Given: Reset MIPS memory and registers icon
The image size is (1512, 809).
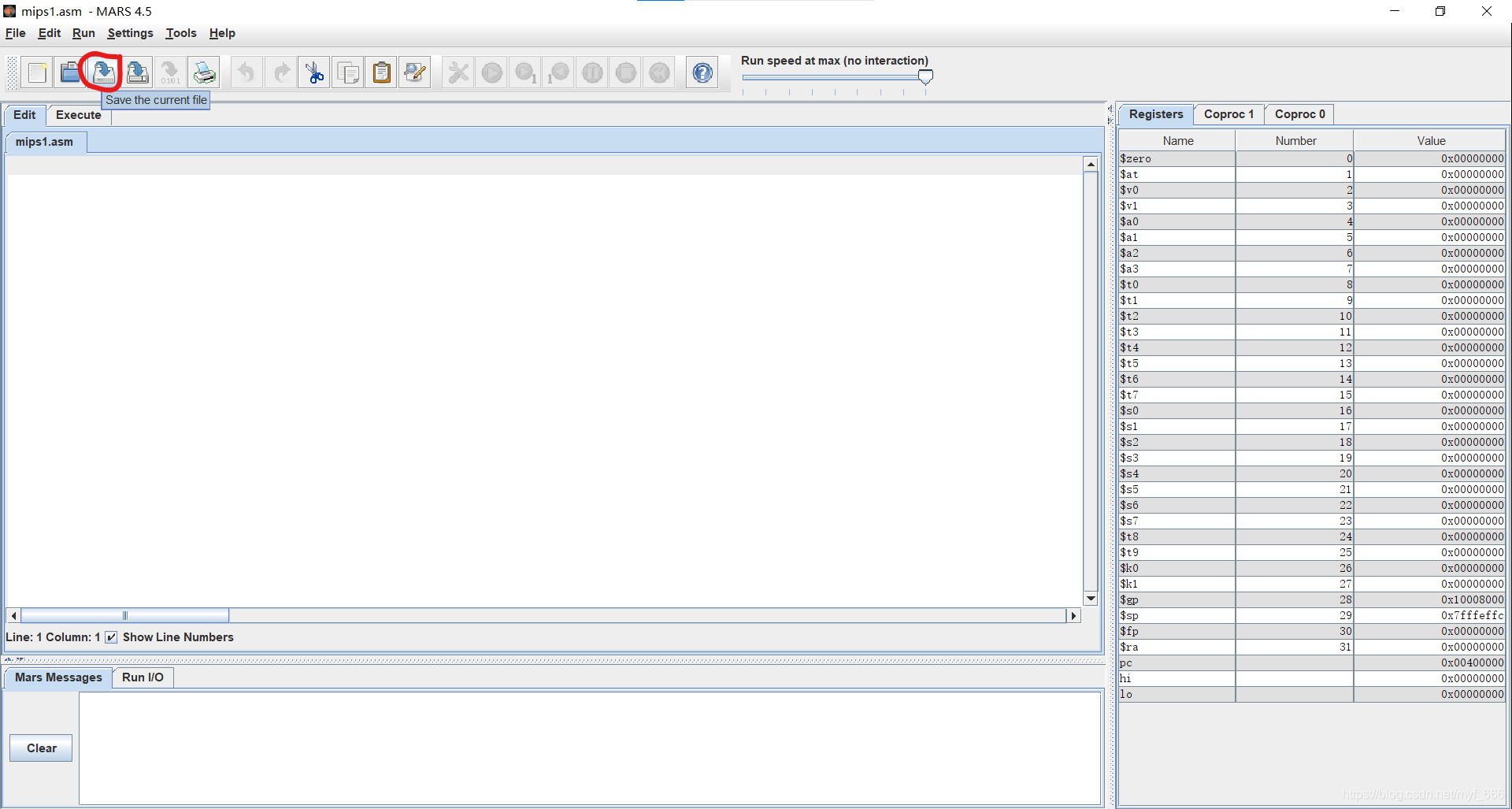Looking at the screenshot, I should point(660,73).
